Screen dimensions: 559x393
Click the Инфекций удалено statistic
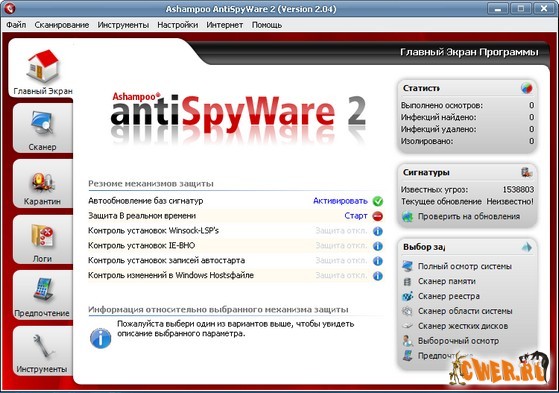click(467, 129)
